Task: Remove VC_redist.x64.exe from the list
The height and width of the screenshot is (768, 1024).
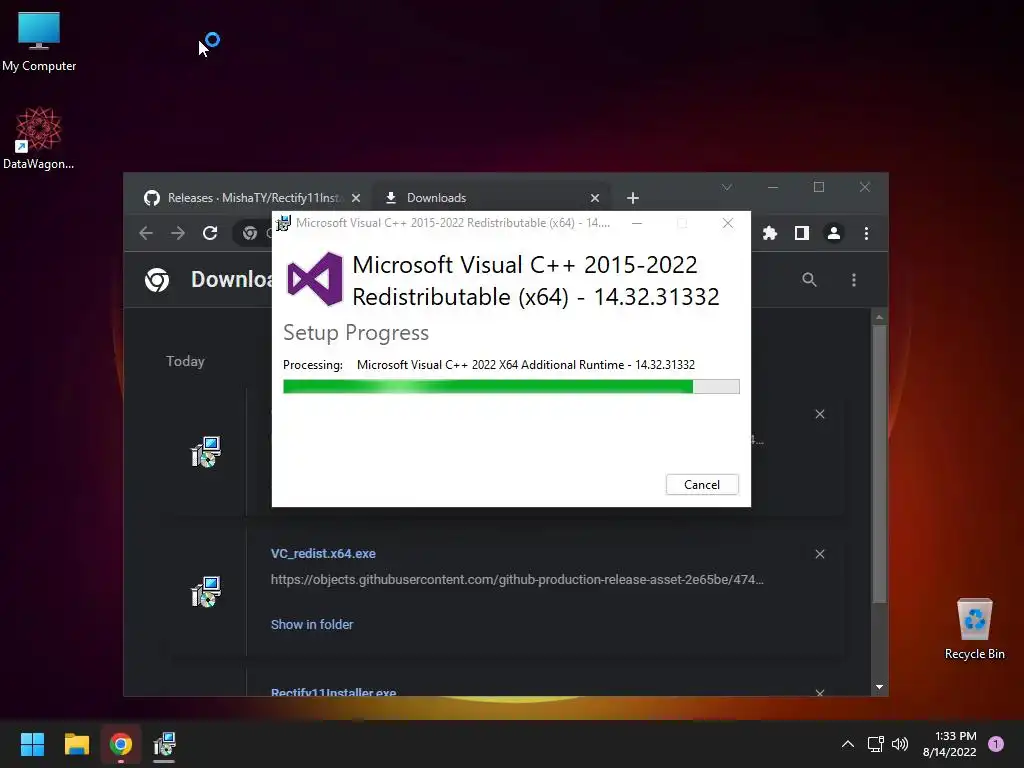Action: tap(820, 554)
